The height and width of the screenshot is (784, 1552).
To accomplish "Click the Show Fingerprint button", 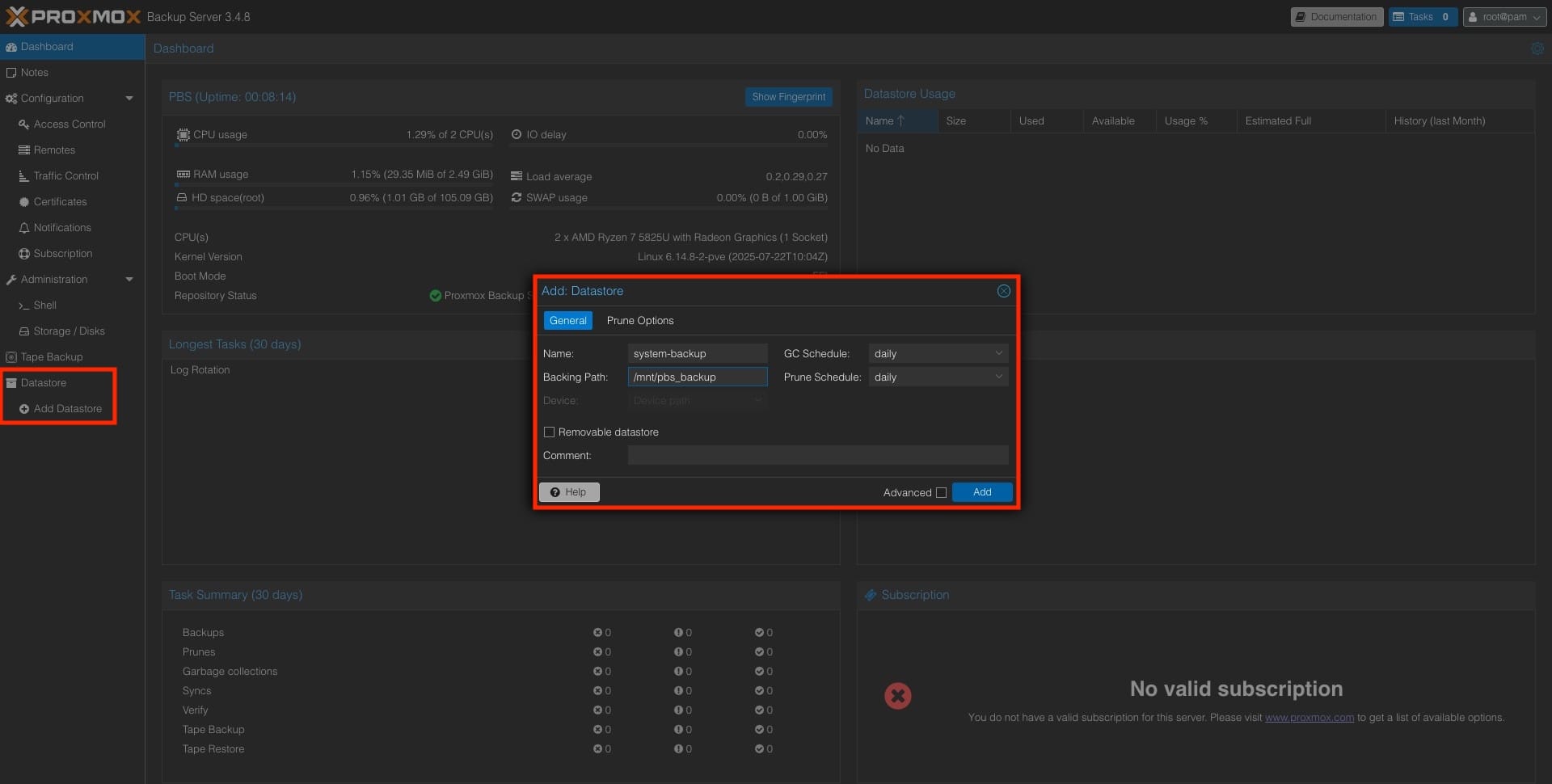I will click(x=788, y=97).
